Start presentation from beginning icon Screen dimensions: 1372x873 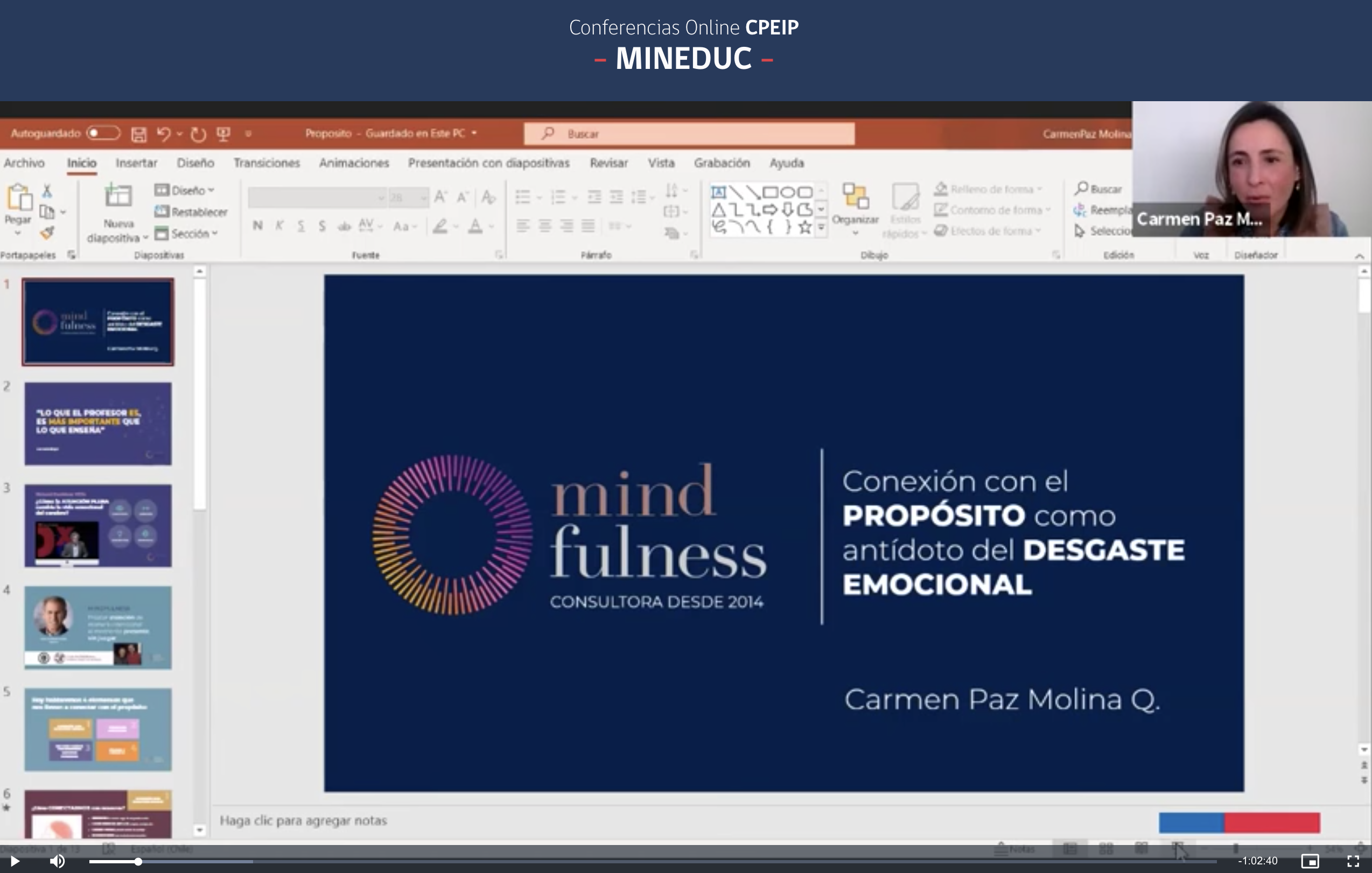coord(223,134)
